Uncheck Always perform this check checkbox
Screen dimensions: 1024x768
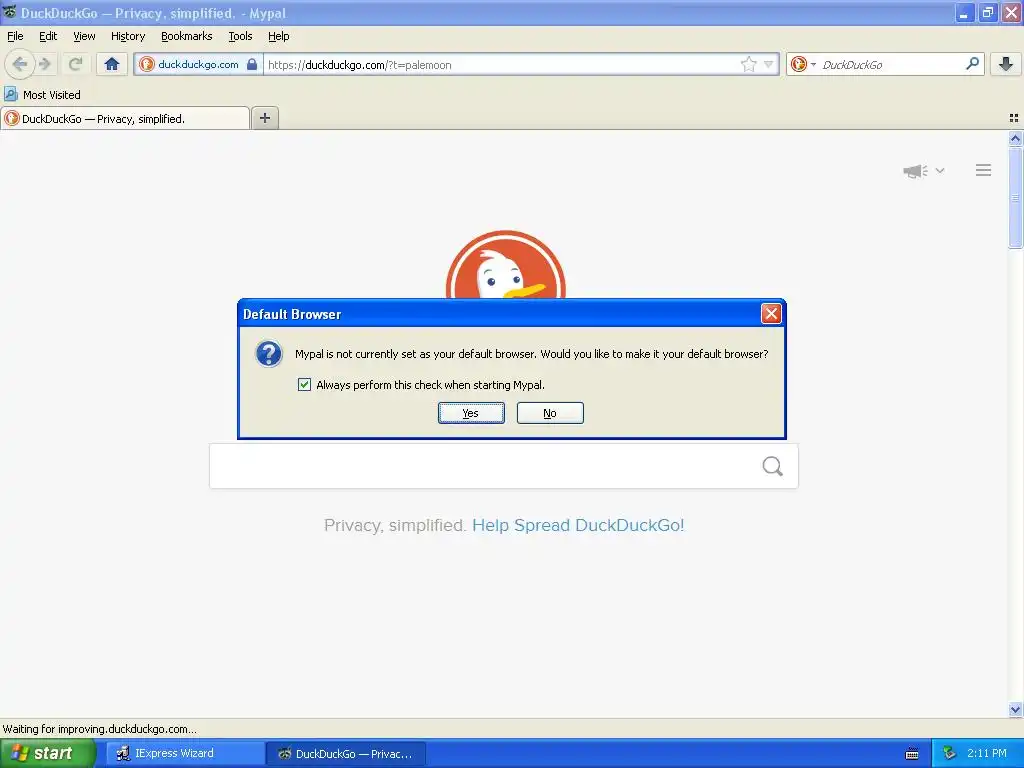coord(304,385)
